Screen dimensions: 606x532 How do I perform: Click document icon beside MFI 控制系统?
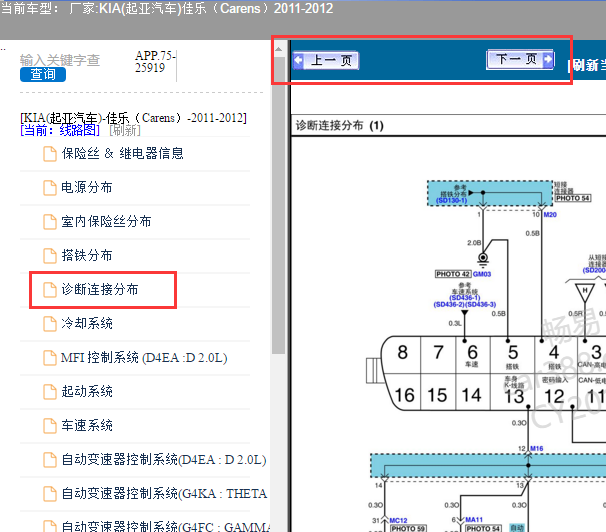49,358
